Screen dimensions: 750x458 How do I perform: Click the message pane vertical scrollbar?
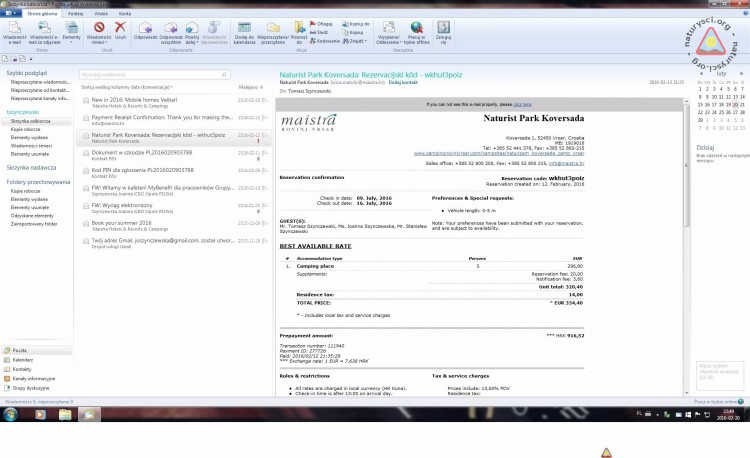tap(687, 247)
